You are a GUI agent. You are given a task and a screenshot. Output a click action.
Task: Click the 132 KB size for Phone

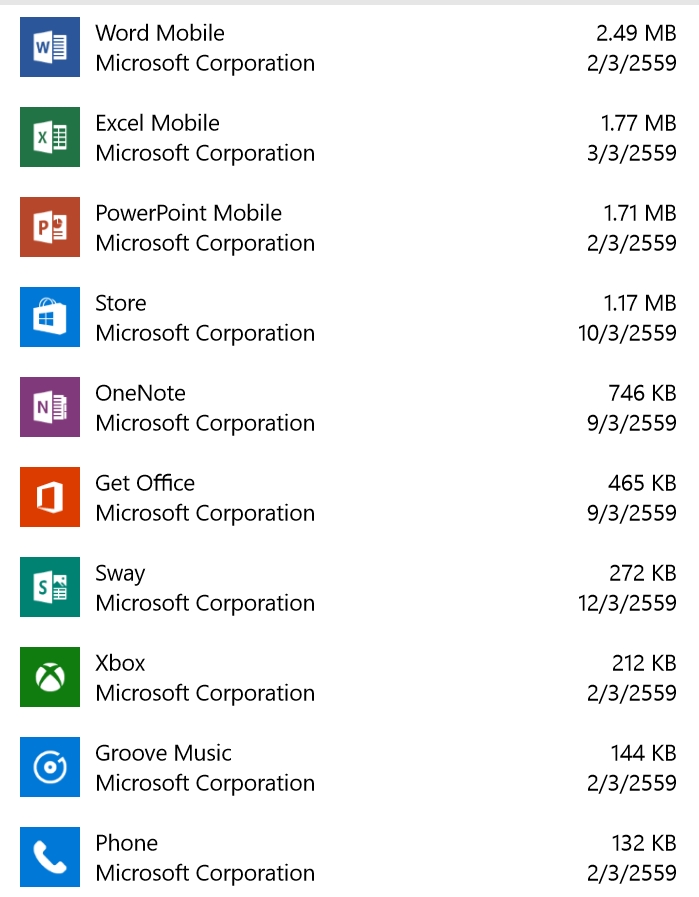tap(643, 843)
